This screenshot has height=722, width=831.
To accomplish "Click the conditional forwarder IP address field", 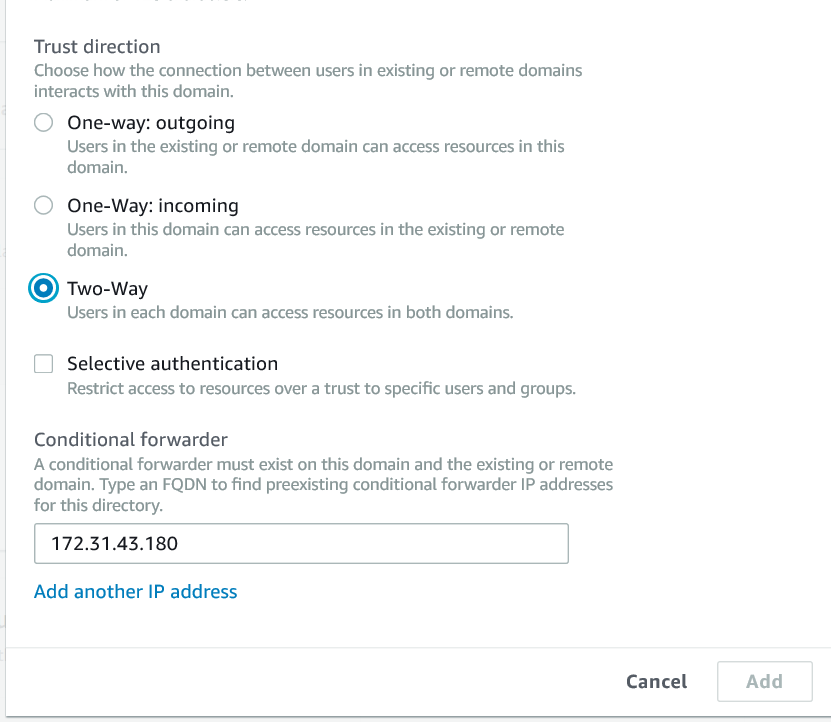I will coord(301,544).
